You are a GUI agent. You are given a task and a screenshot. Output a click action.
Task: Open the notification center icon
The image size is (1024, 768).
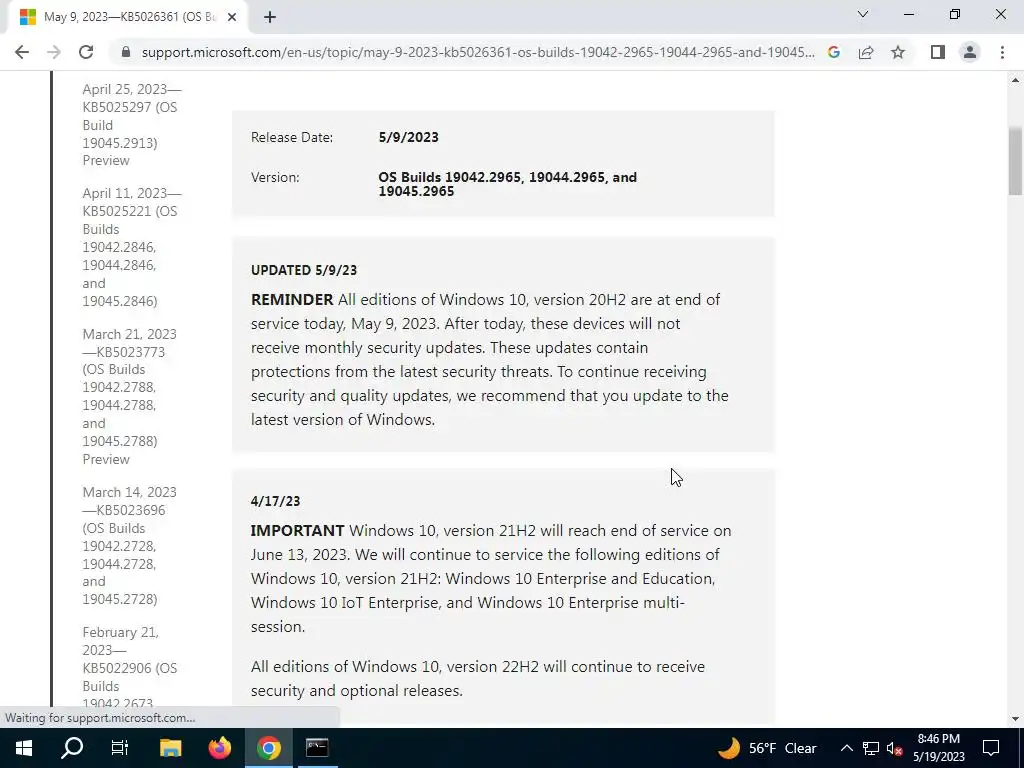[991, 748]
